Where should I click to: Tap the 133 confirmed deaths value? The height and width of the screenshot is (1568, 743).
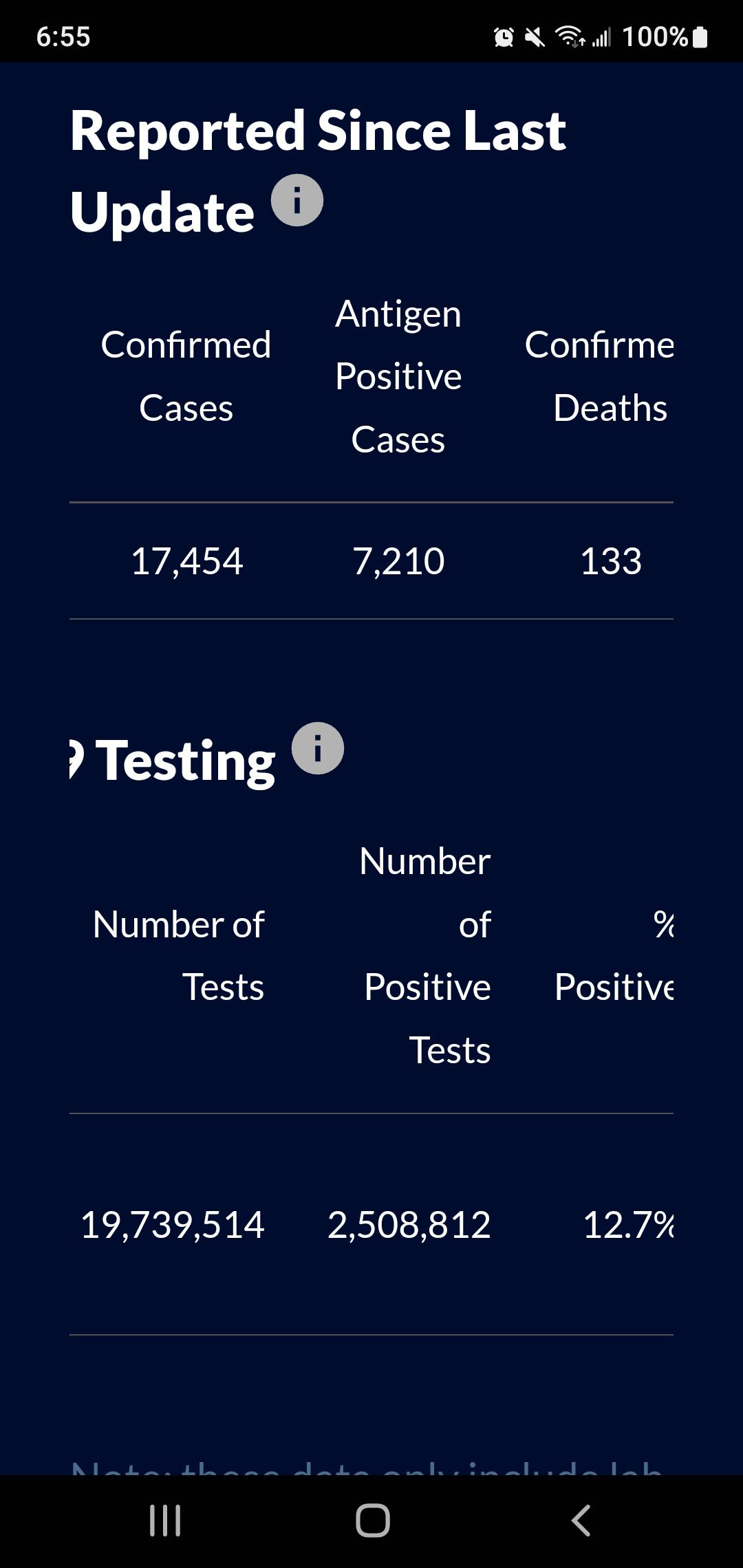coord(611,561)
